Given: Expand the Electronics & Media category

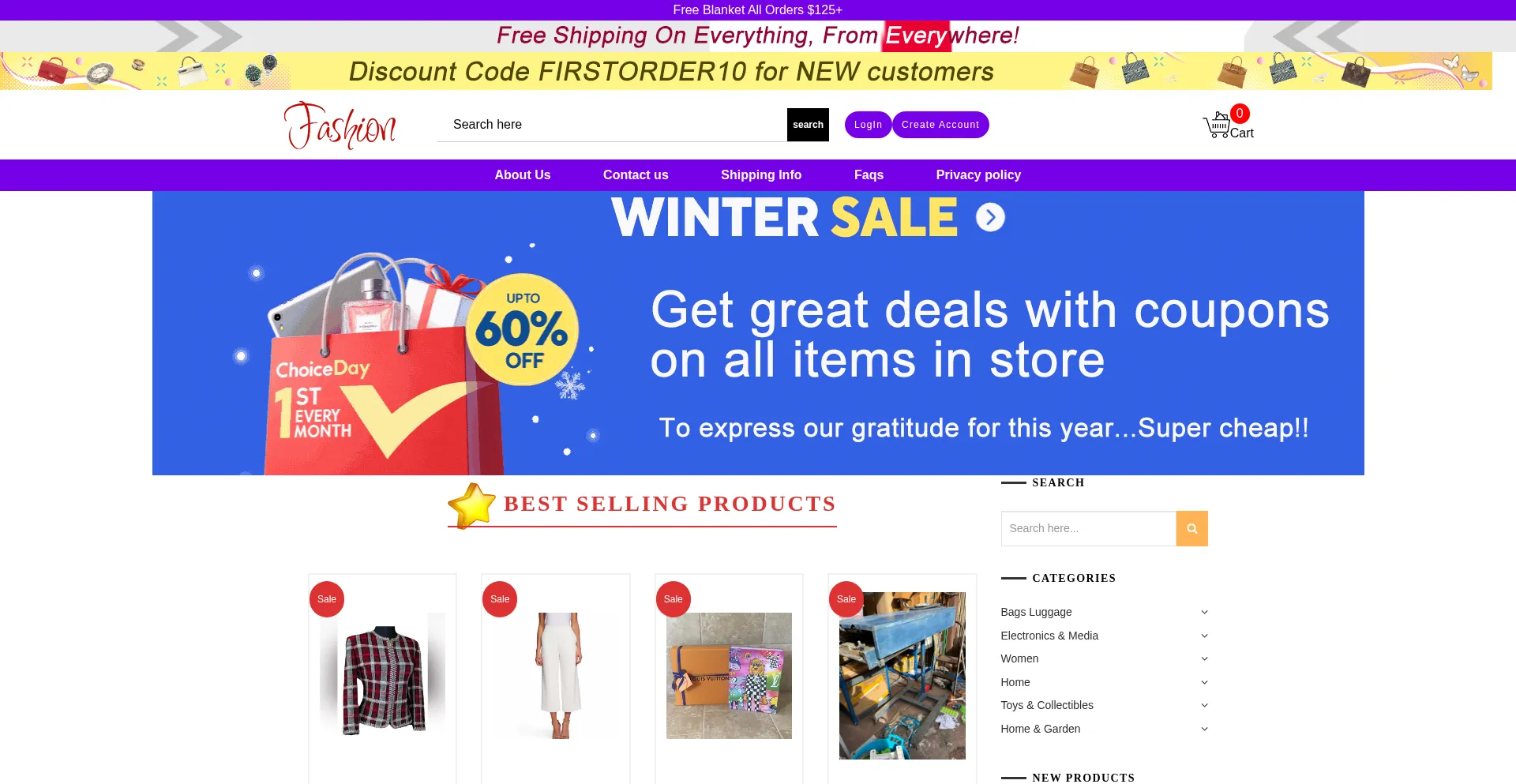Looking at the screenshot, I should [1204, 636].
